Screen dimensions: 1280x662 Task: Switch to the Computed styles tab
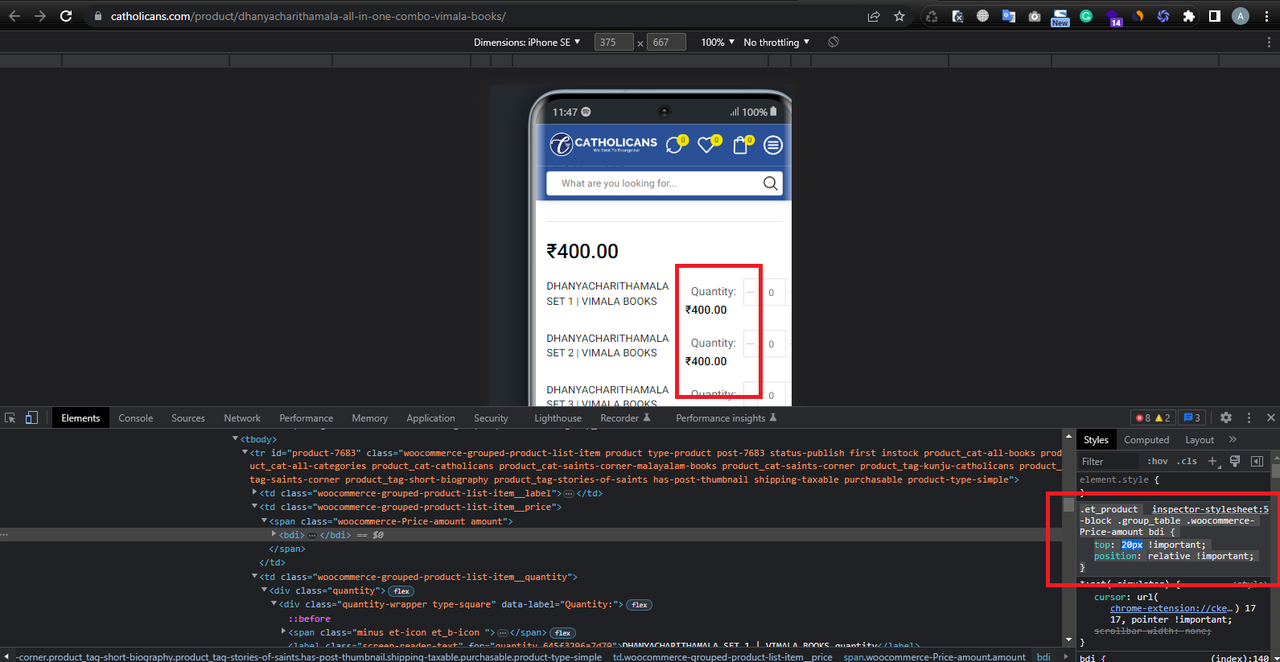click(x=1146, y=440)
